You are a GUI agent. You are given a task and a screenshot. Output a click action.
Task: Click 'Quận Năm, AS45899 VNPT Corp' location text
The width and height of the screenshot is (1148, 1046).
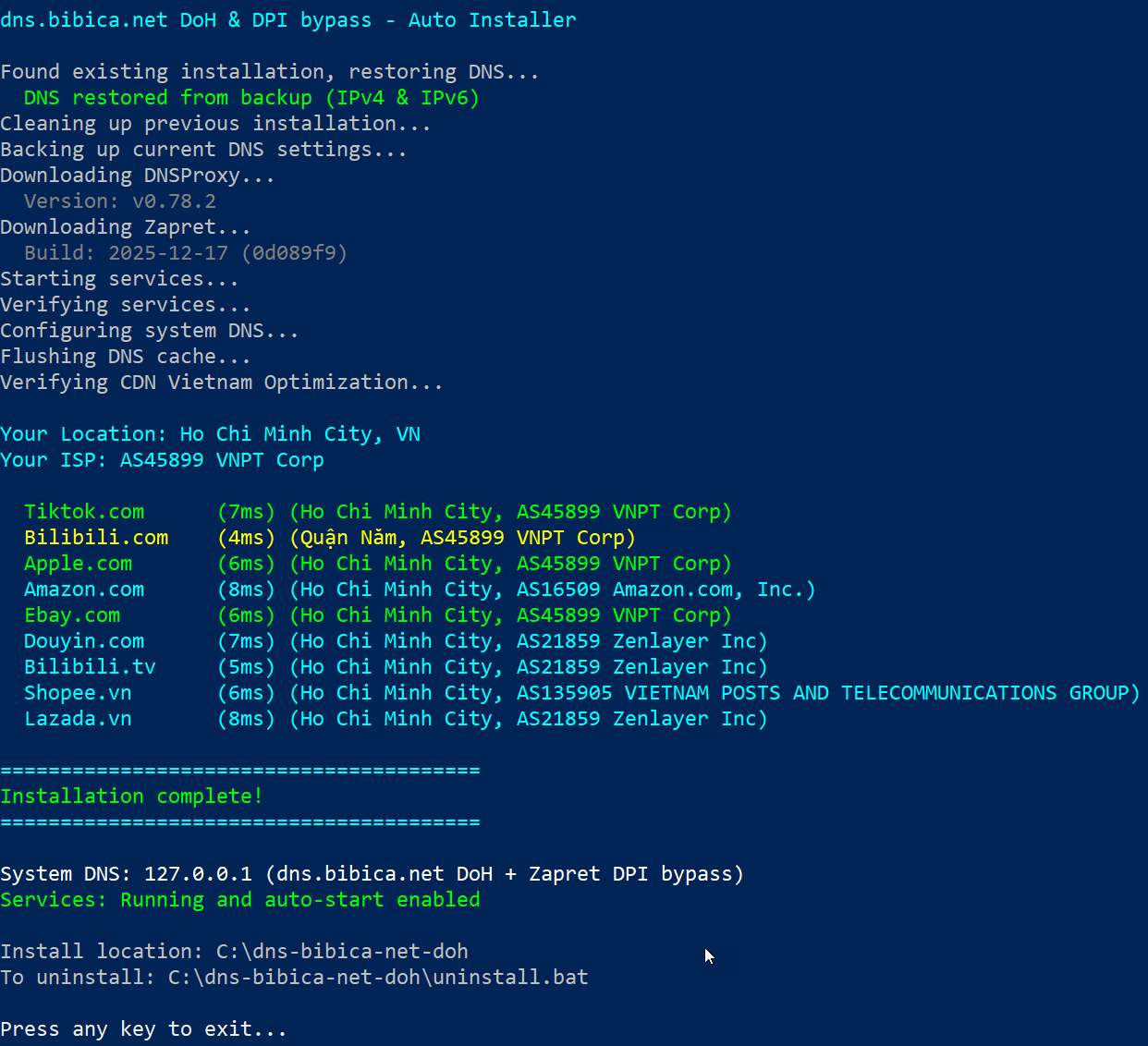click(462, 538)
